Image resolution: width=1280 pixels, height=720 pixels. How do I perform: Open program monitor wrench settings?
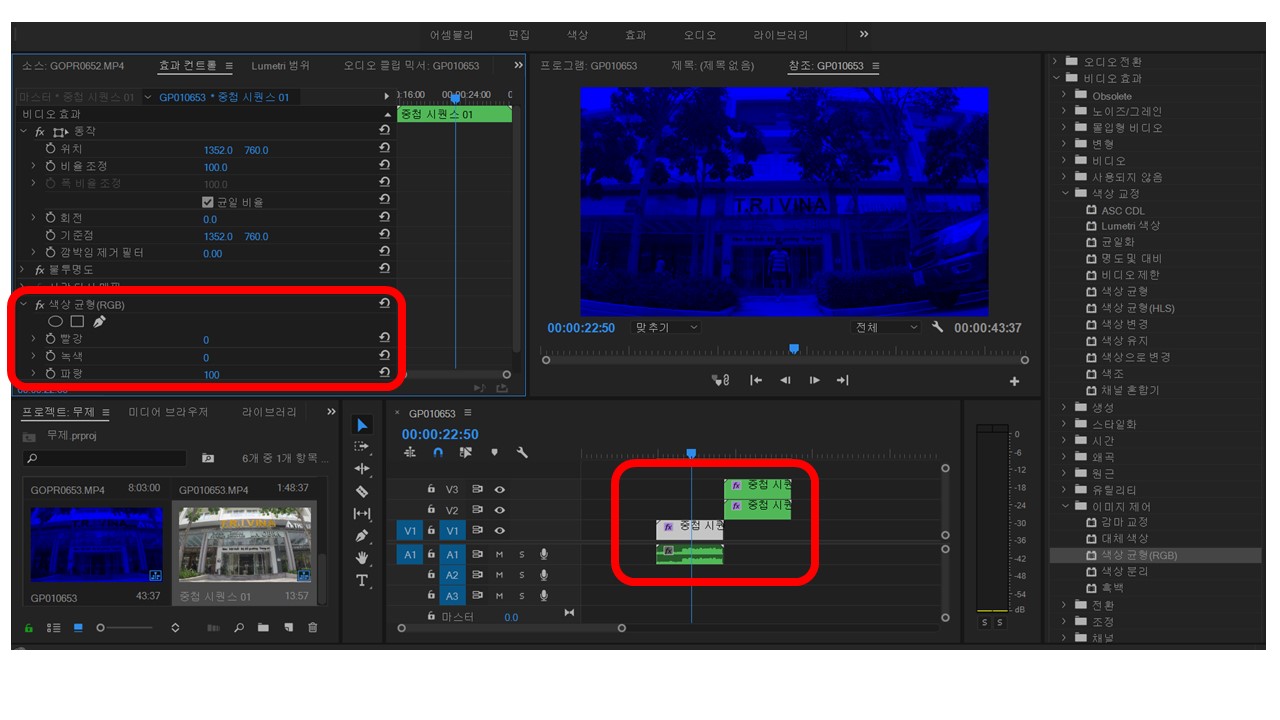click(x=937, y=327)
